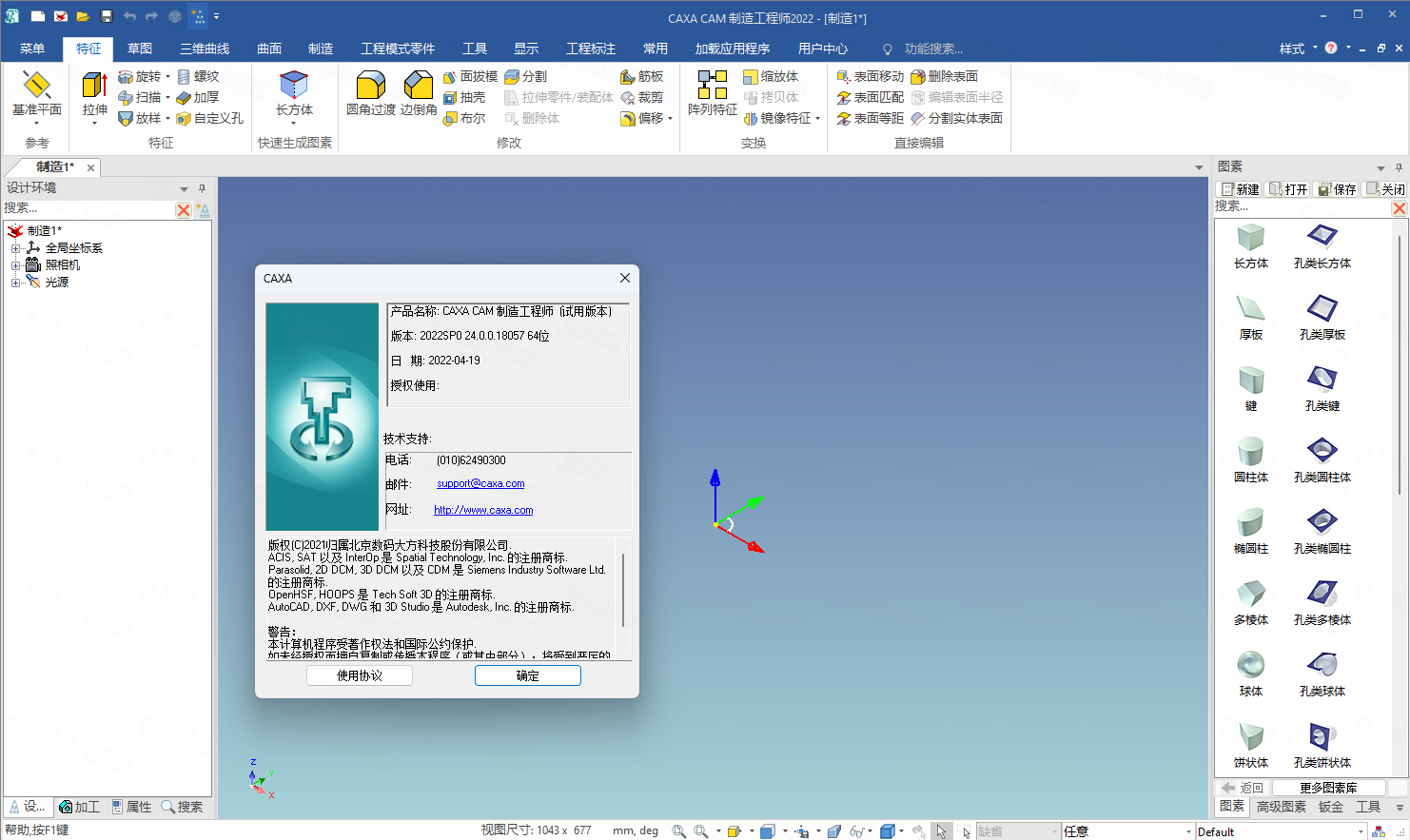The height and width of the screenshot is (840, 1410).
Task: Expand the 全局坐标系 tree node
Action: 15,248
